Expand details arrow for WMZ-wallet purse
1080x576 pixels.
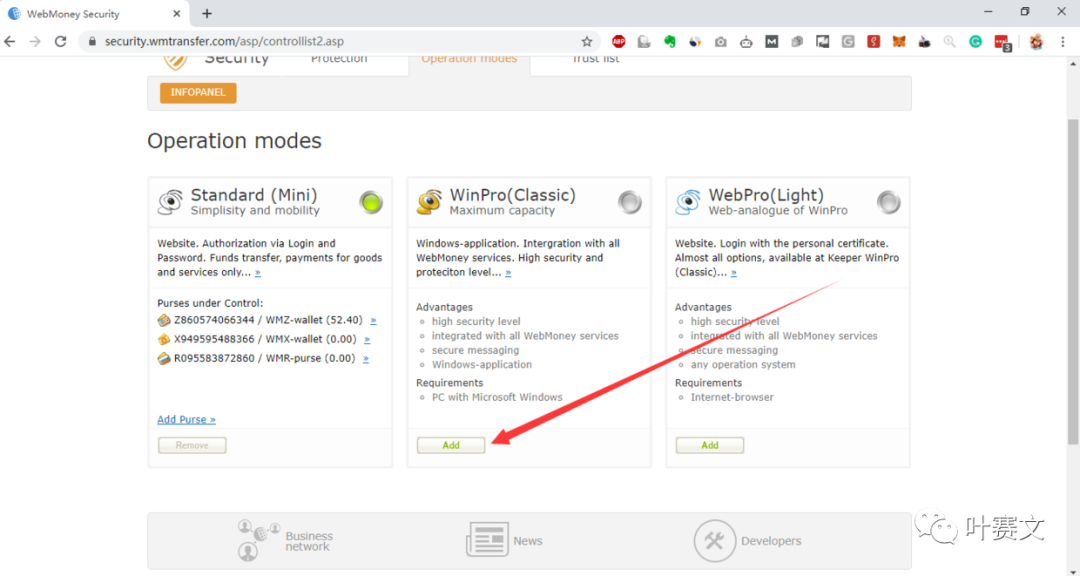coord(373,321)
